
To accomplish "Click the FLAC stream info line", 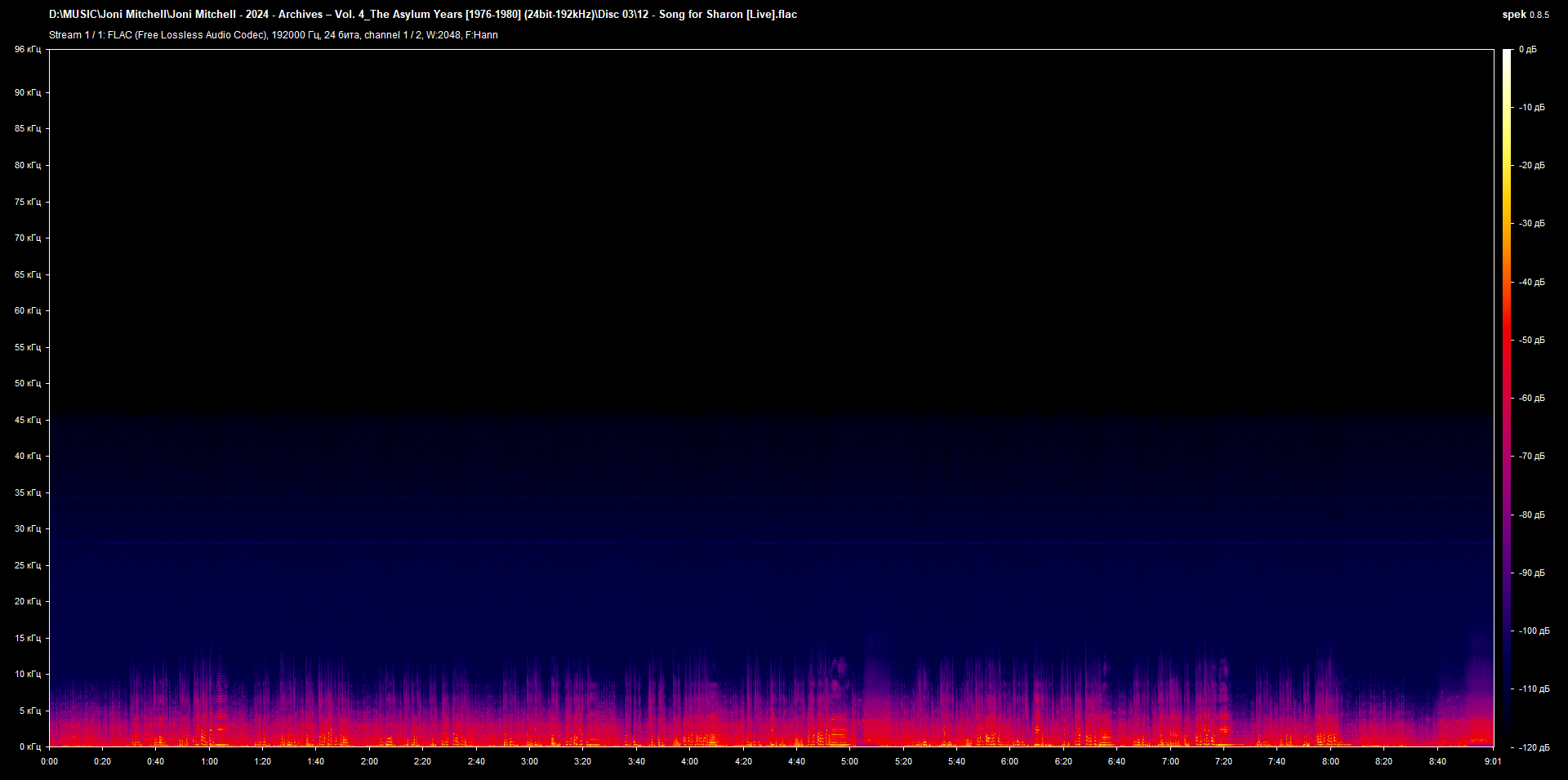I will [273, 35].
